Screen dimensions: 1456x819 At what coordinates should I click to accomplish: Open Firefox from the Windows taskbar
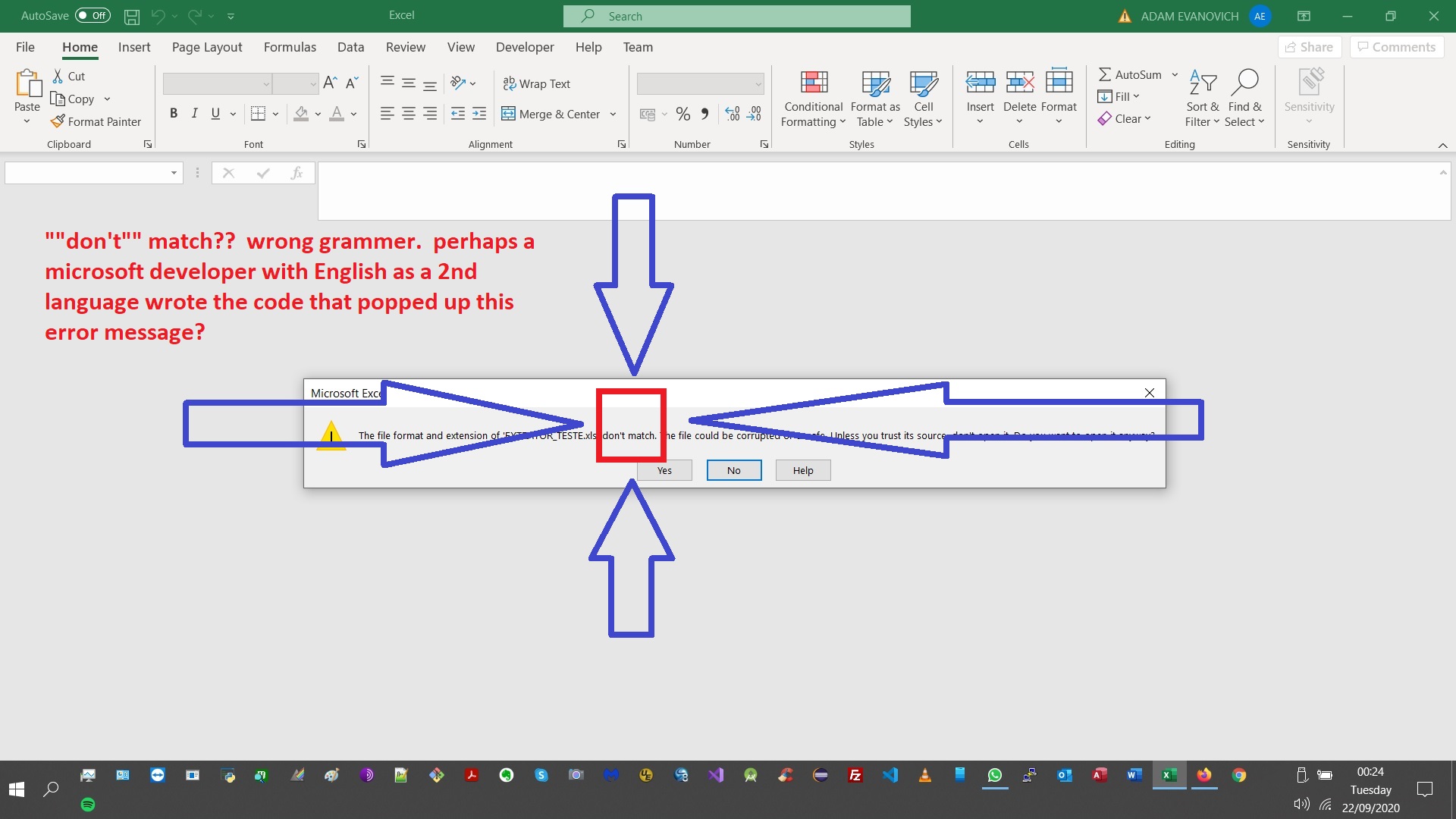[1204, 775]
